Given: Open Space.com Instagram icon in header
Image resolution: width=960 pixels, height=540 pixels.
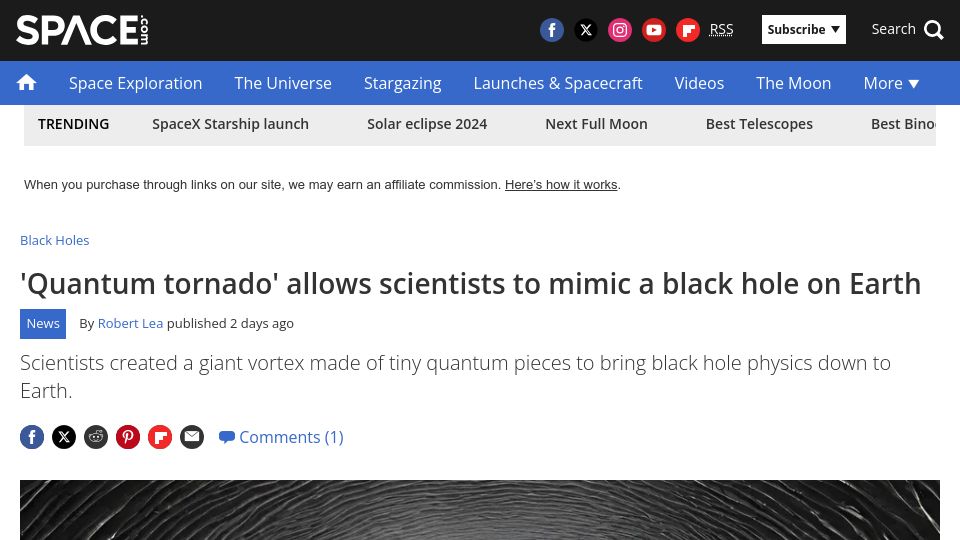Looking at the screenshot, I should [620, 30].
